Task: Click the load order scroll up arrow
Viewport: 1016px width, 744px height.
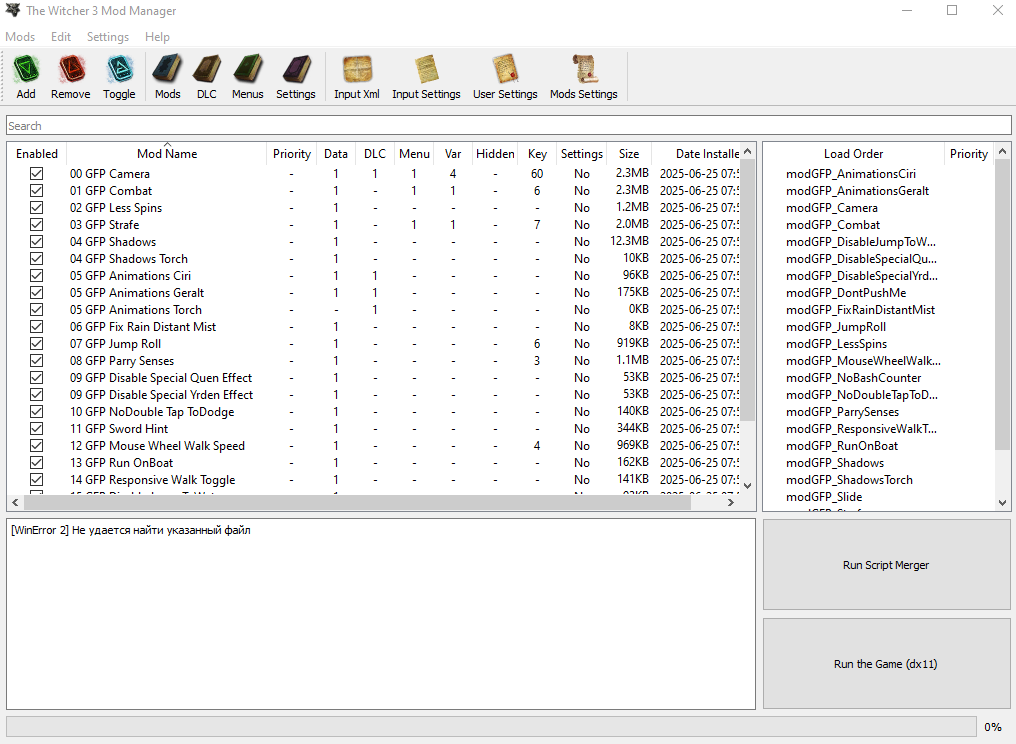Action: (x=1002, y=151)
